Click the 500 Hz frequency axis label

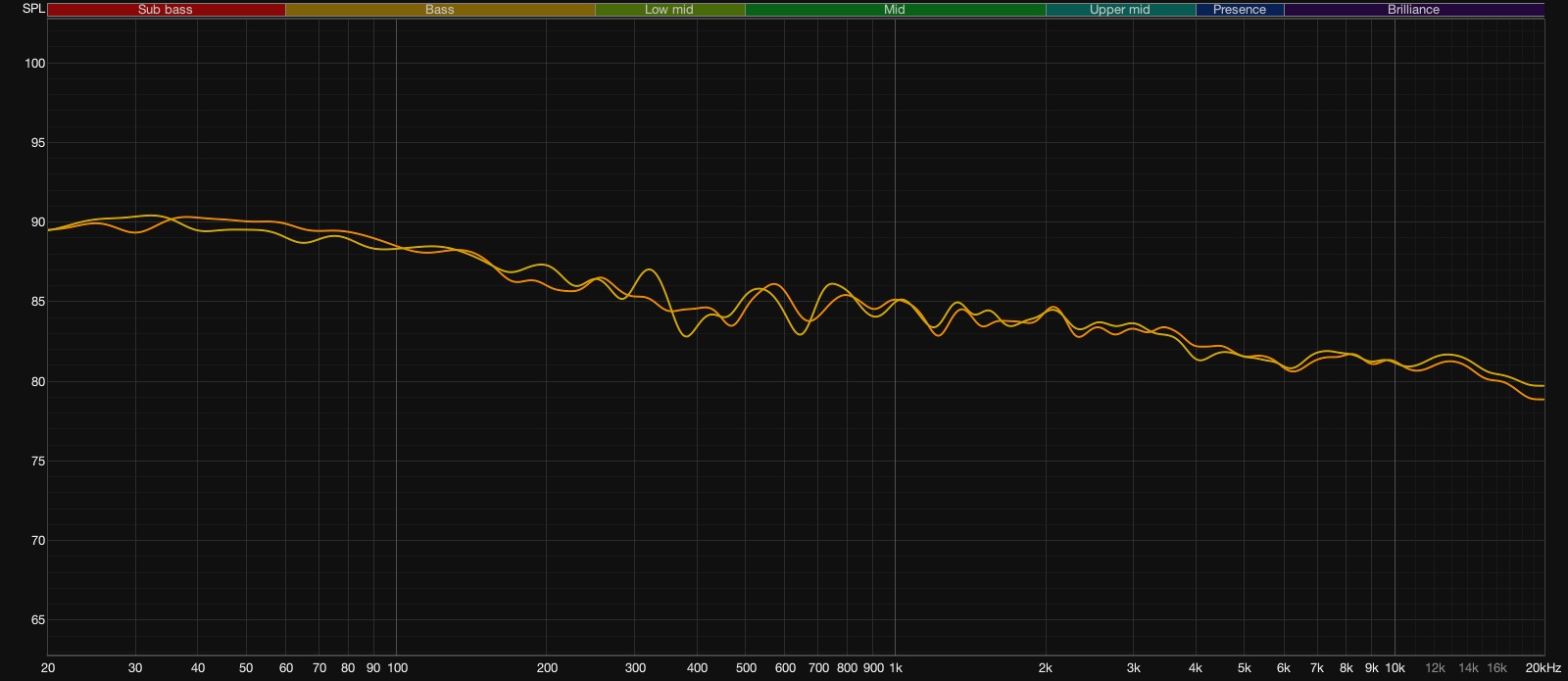(746, 668)
